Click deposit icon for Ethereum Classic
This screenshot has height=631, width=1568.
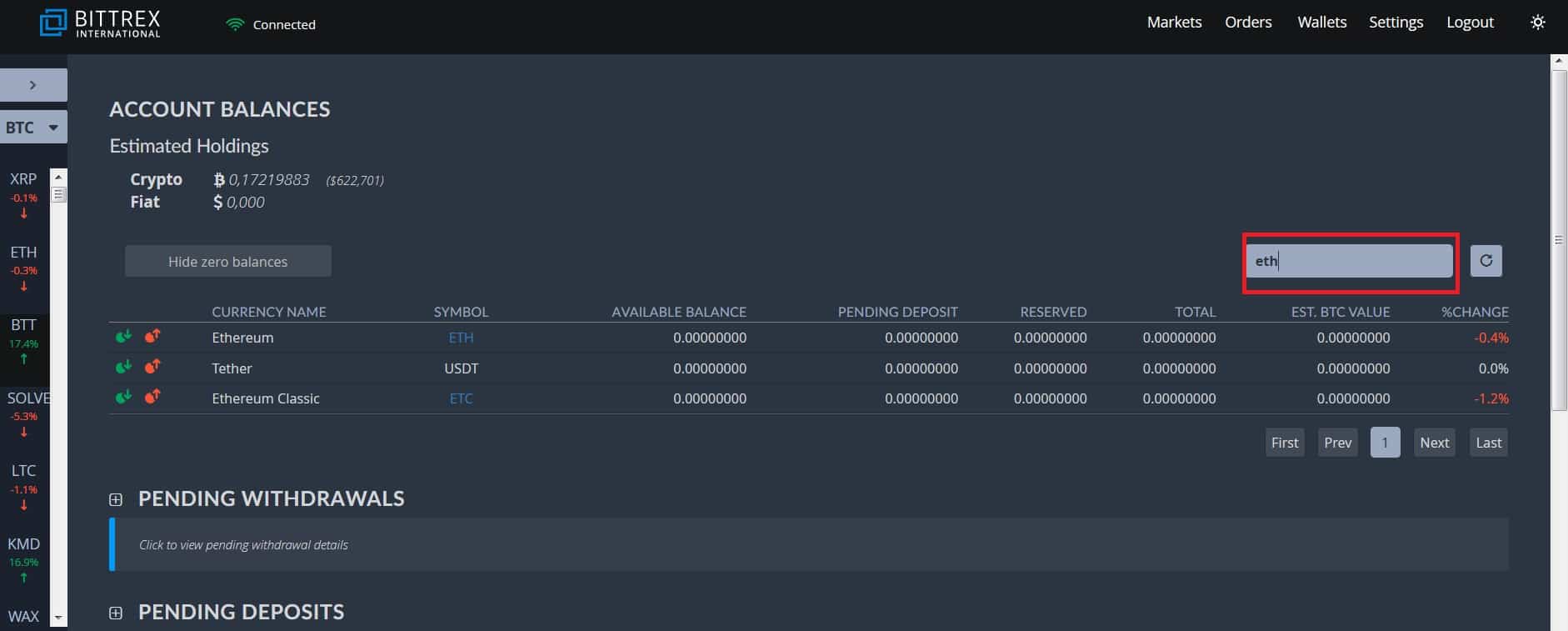[x=123, y=397]
